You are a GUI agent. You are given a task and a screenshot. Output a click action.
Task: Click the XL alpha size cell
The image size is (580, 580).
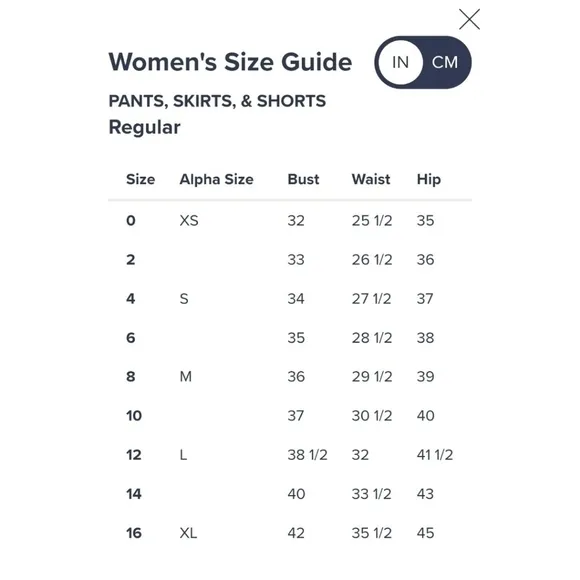point(188,533)
